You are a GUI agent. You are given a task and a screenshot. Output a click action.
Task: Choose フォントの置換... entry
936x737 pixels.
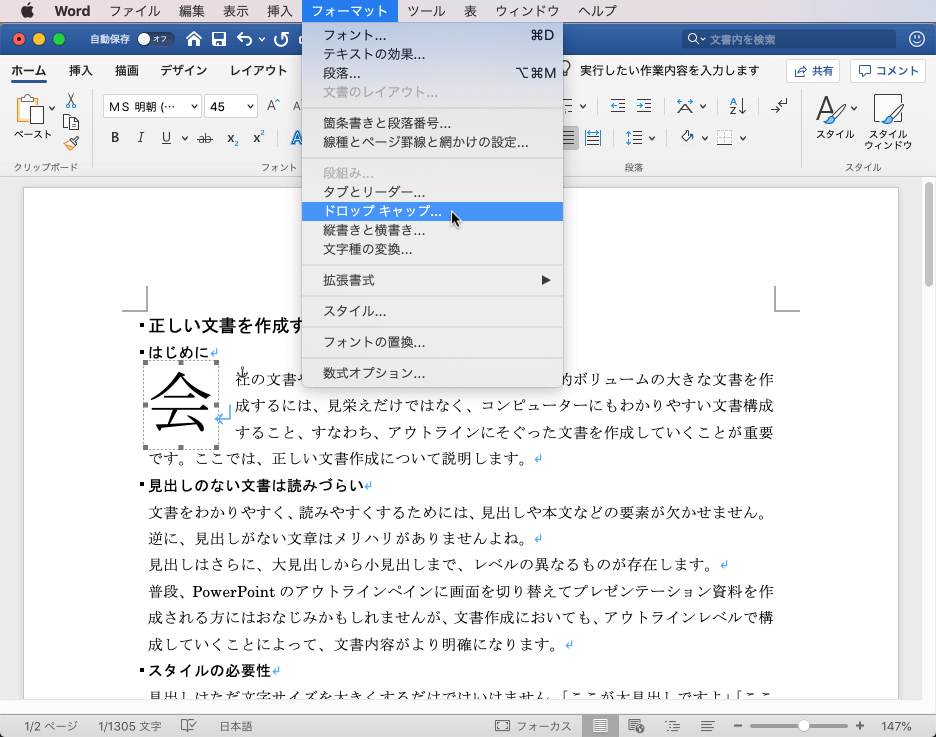(432, 342)
